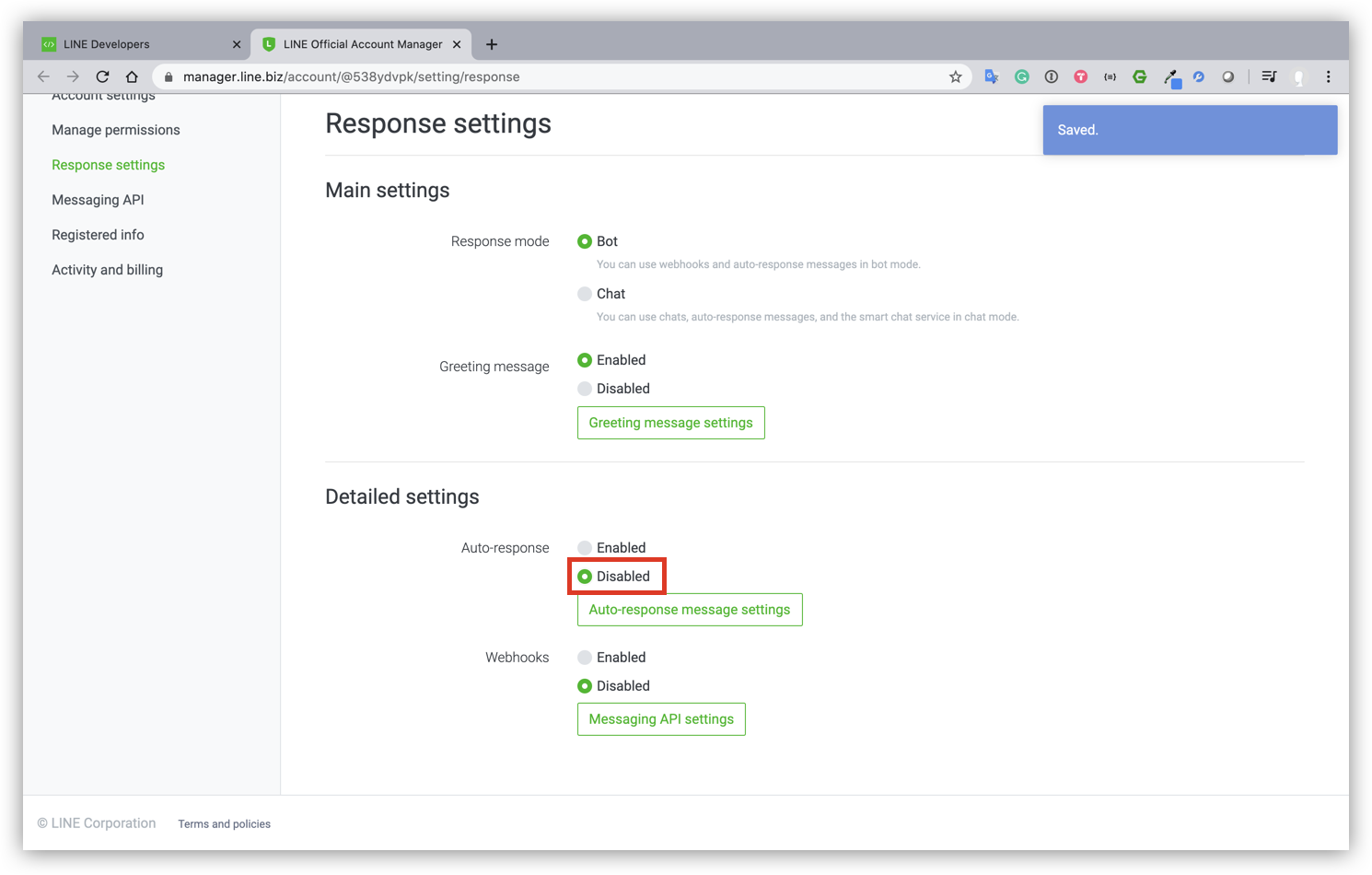Click the Webhooks label
Viewport: 1372px width, 875px height.
coord(517,658)
